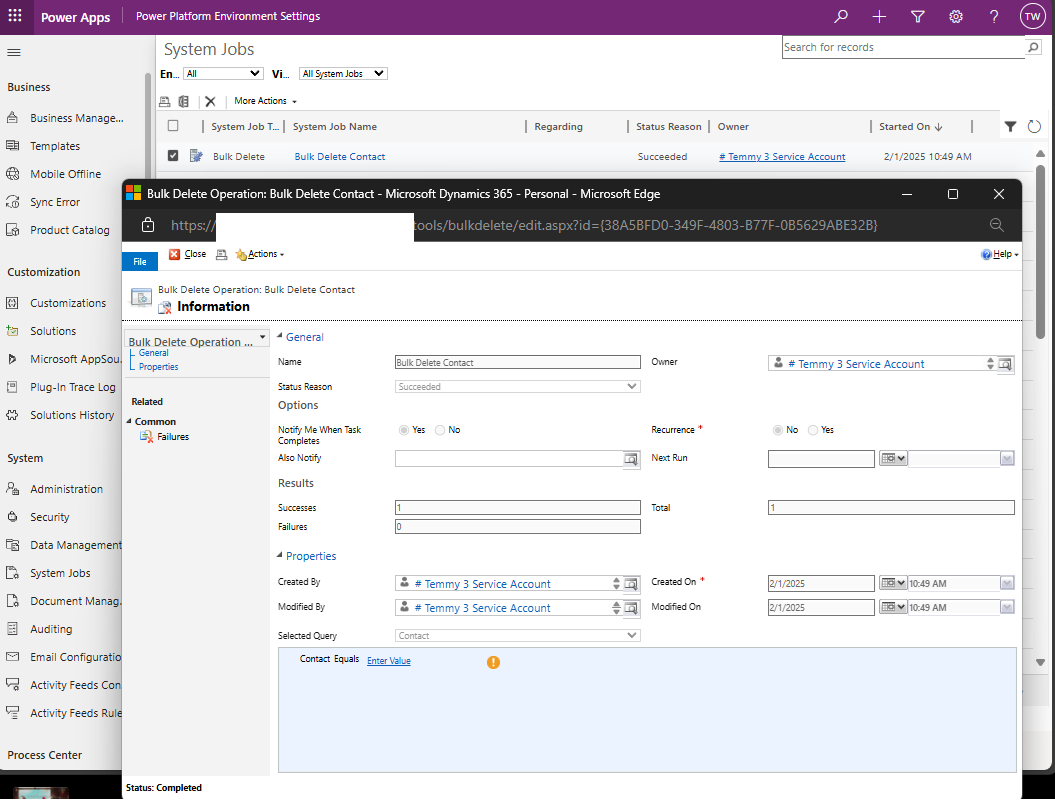This screenshot has width=1055, height=800.
Task: Uncheck the Bulk Delete row checkbox
Action: 173,155
